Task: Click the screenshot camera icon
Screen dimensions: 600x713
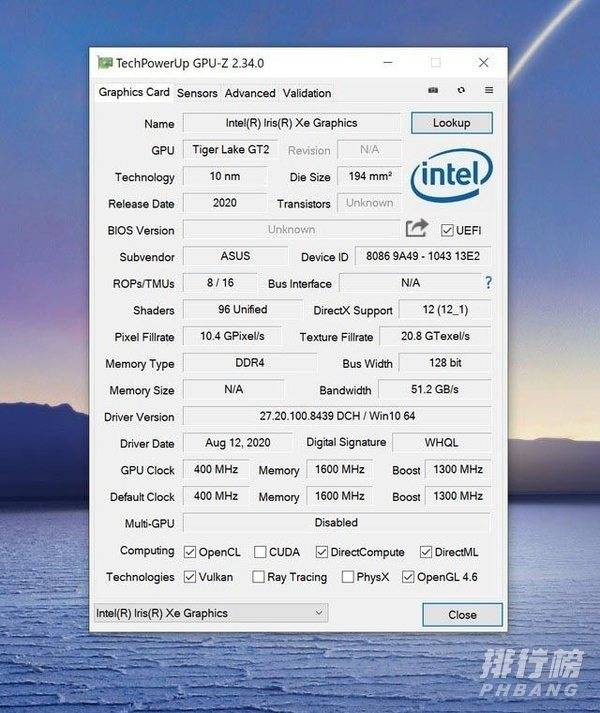Action: [x=433, y=90]
